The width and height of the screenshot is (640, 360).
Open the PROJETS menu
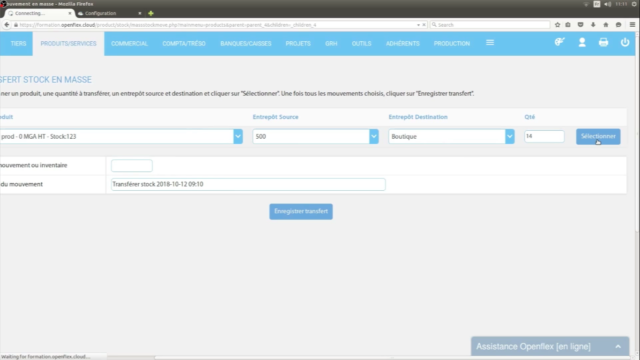(298, 43)
